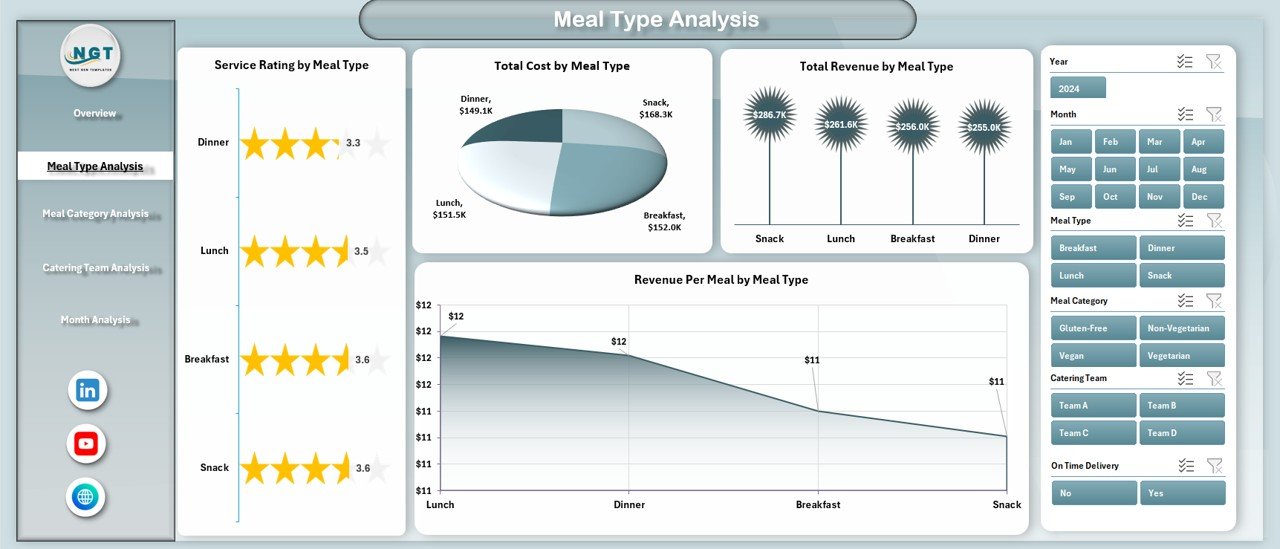Click the NGT logo at top left

click(91, 56)
